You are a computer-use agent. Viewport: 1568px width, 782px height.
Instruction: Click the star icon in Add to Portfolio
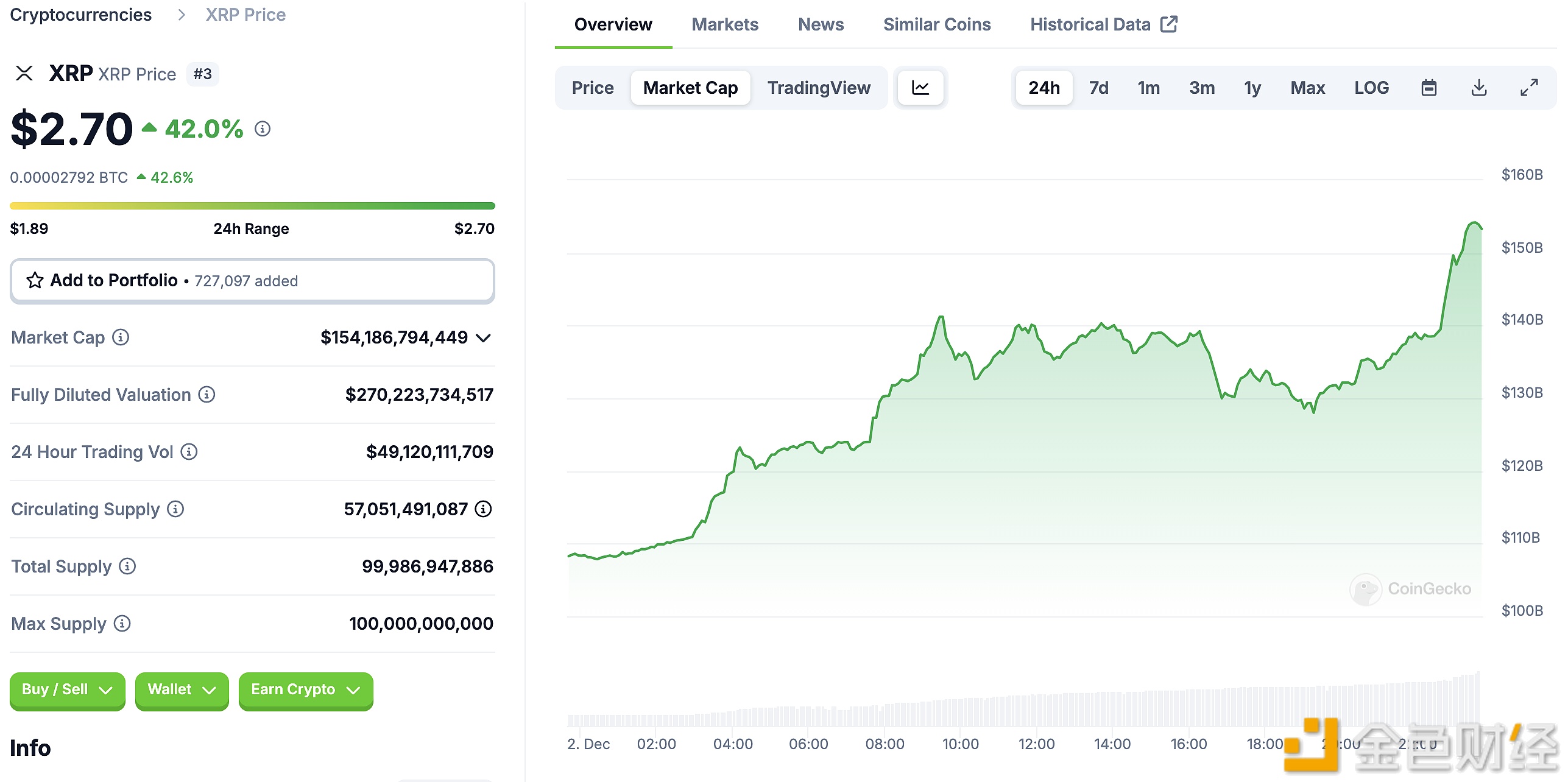point(35,280)
